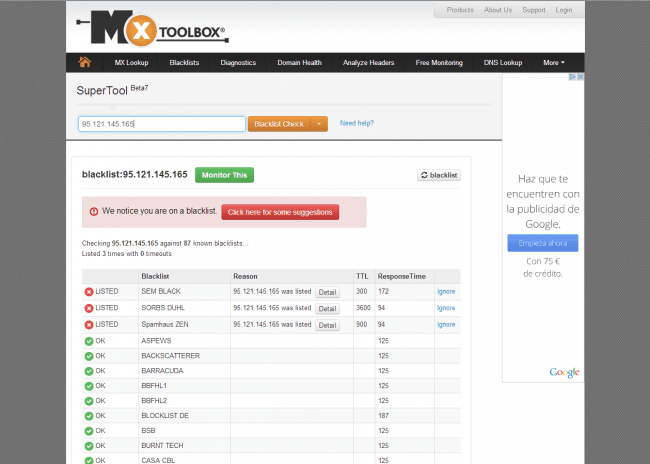Open Domain Health
Image resolution: width=650 pixels, height=464 pixels.
coord(299,63)
